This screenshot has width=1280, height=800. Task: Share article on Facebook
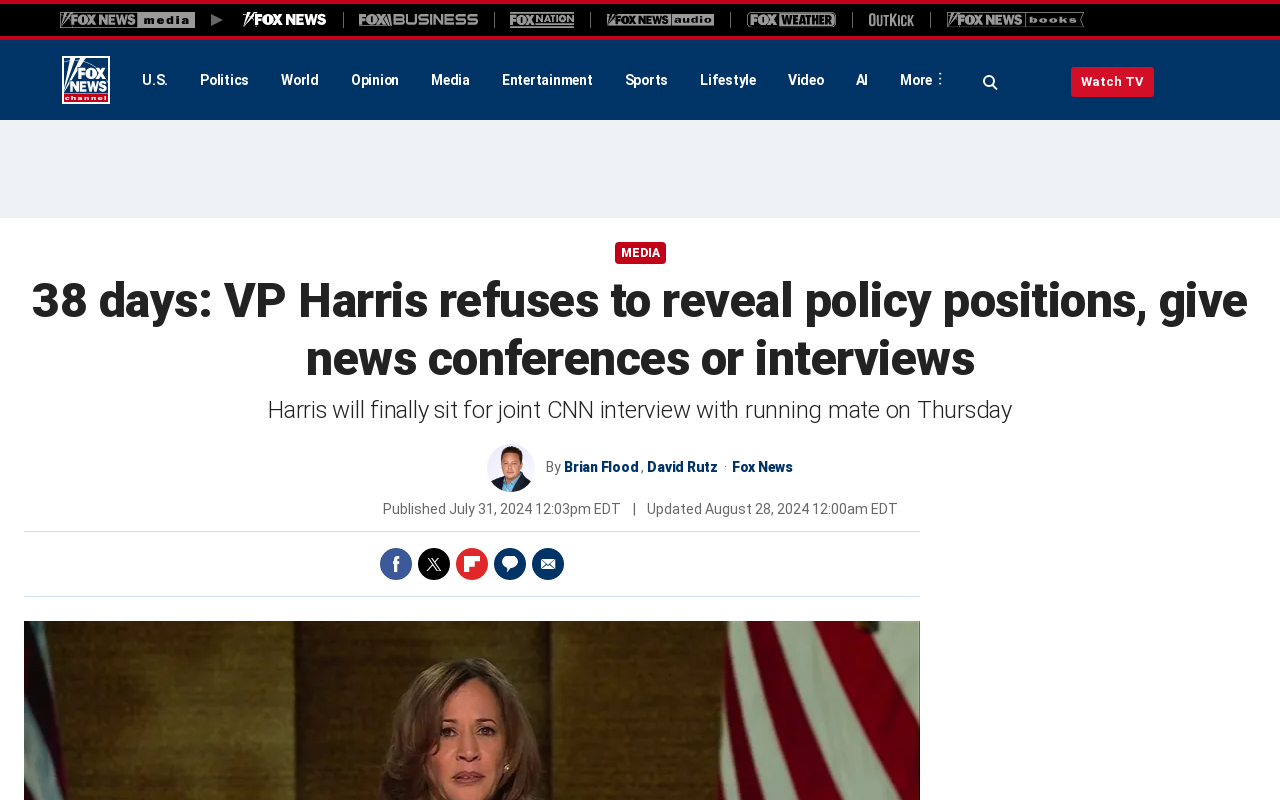point(396,564)
